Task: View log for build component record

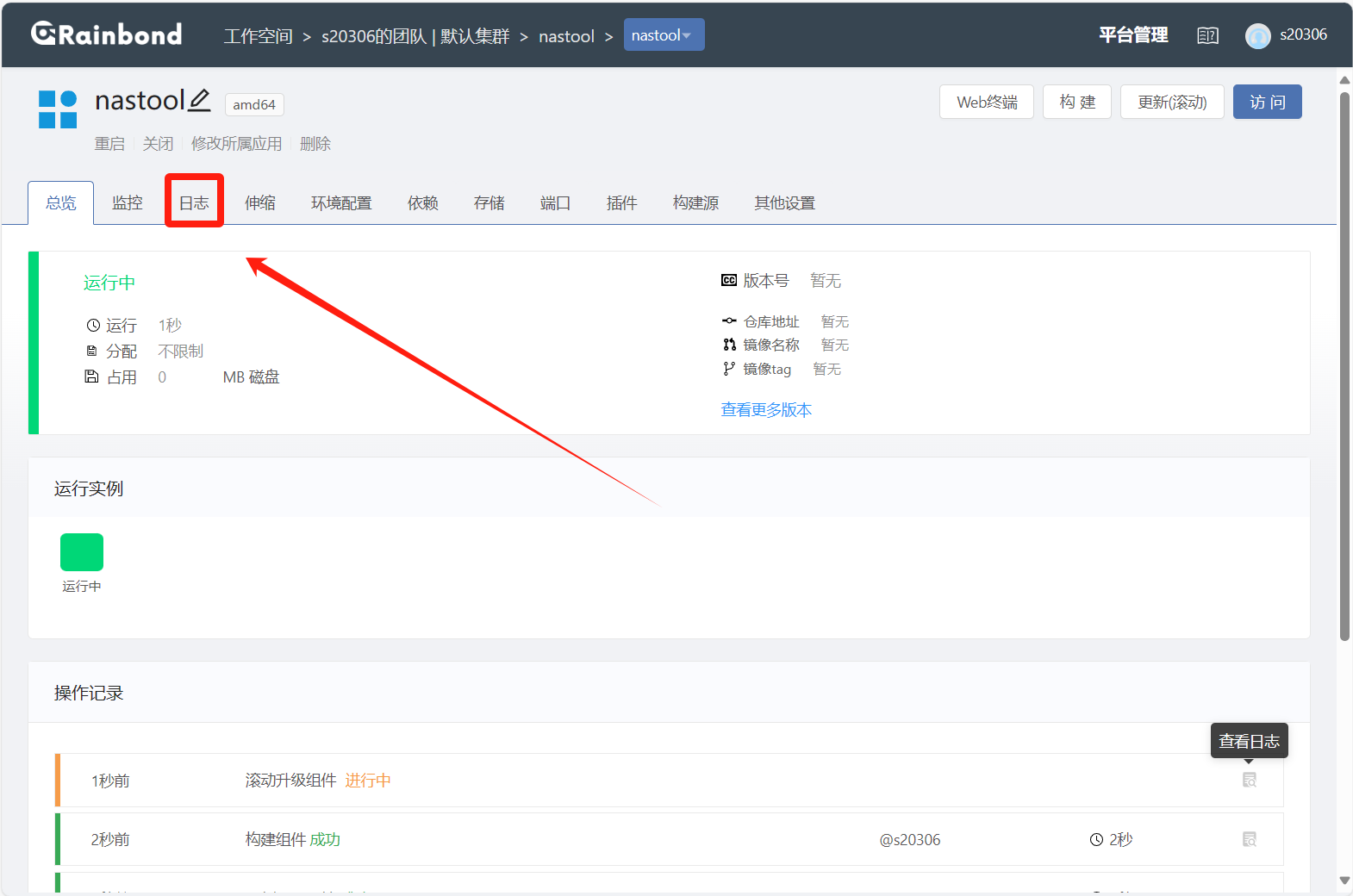Action: (1249, 839)
